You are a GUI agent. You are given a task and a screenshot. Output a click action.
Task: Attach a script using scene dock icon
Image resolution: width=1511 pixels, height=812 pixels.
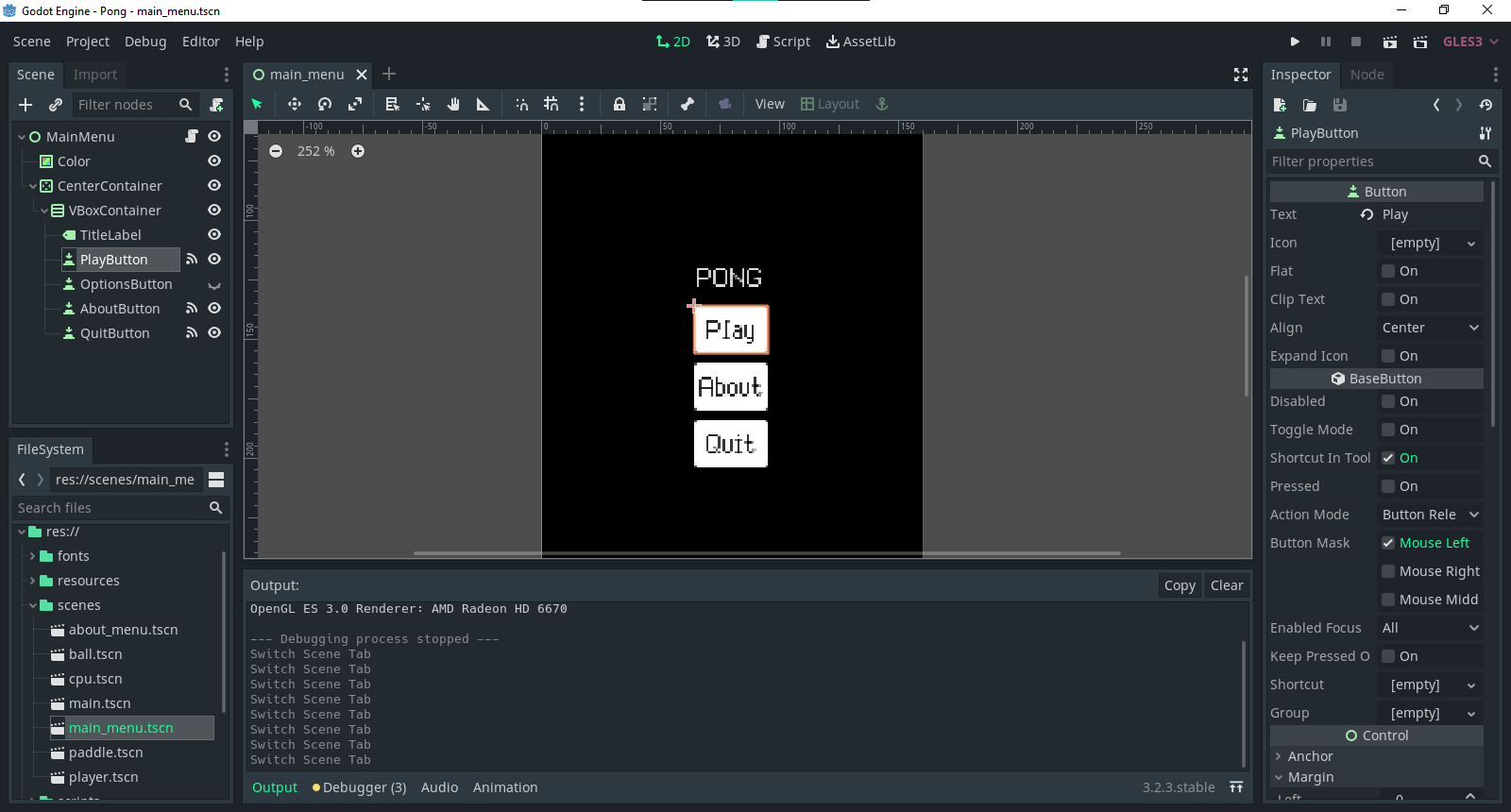pos(216,105)
